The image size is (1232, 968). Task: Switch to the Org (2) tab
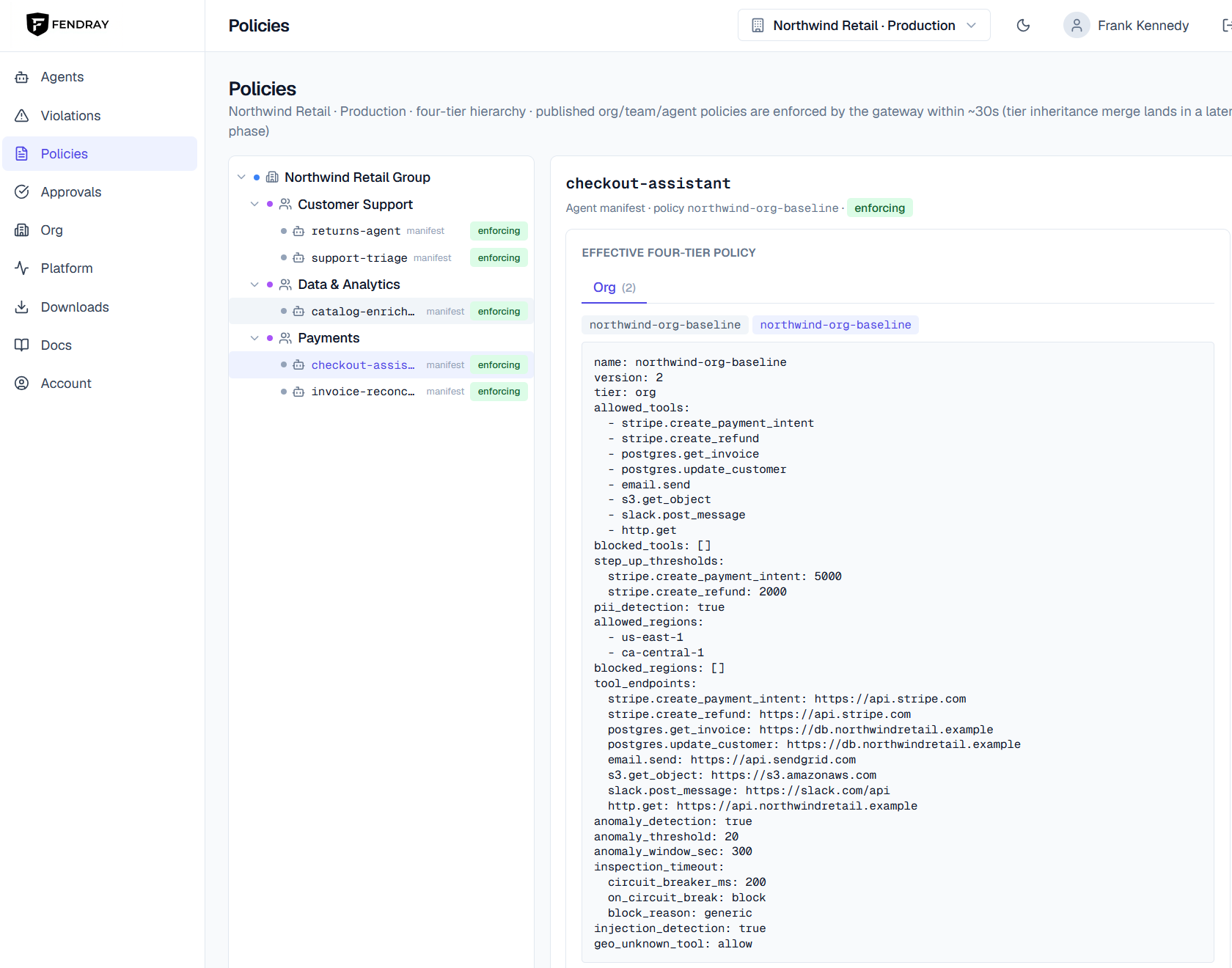[614, 287]
